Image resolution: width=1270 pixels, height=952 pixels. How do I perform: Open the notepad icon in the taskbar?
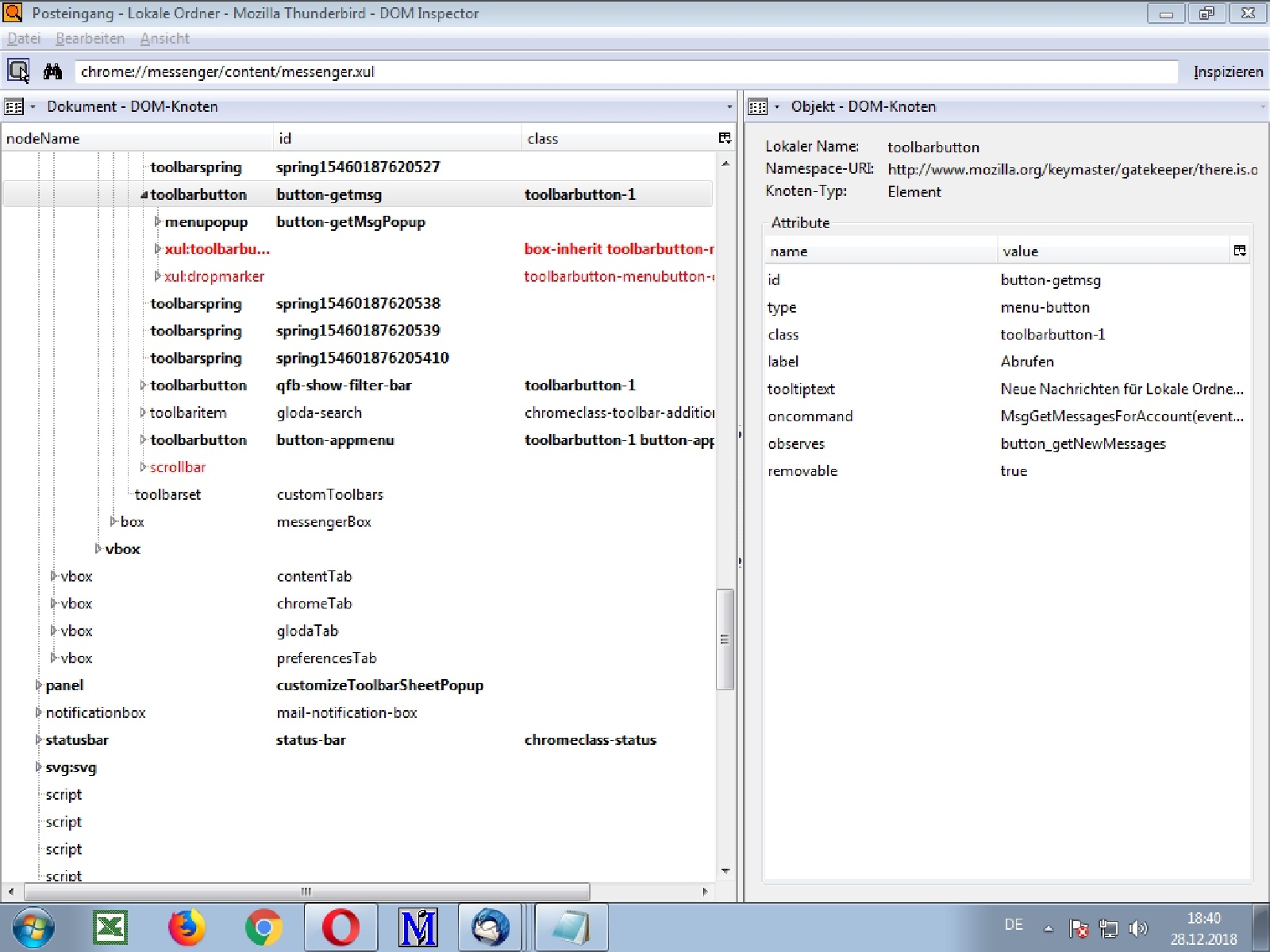[571, 927]
